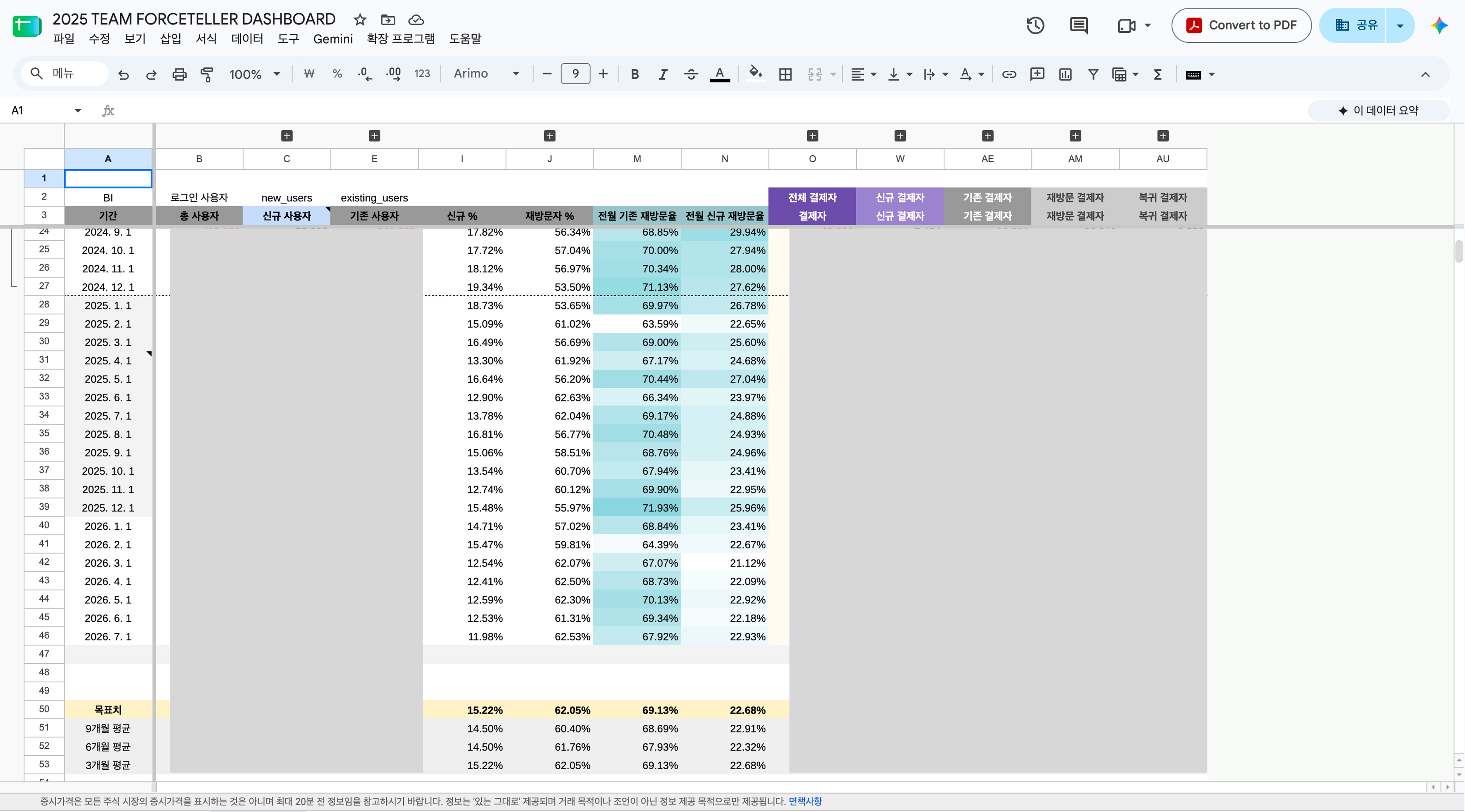Format as currency with won symbol

(x=309, y=74)
